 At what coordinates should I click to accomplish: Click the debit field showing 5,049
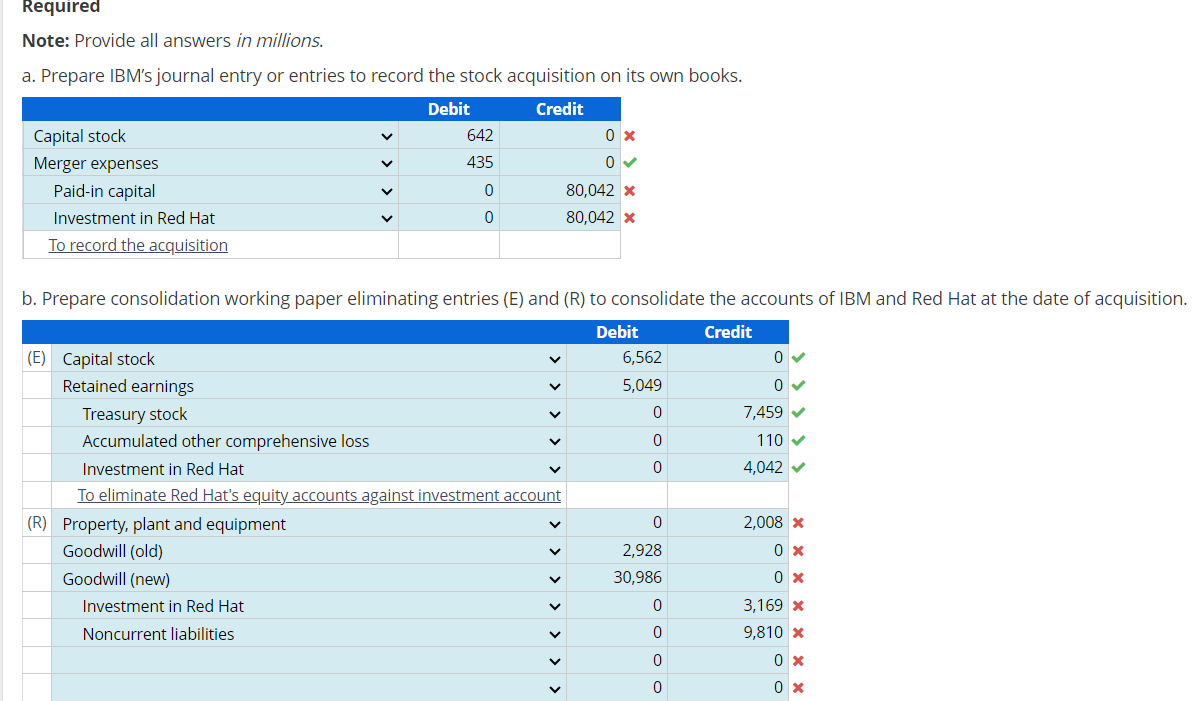point(617,386)
